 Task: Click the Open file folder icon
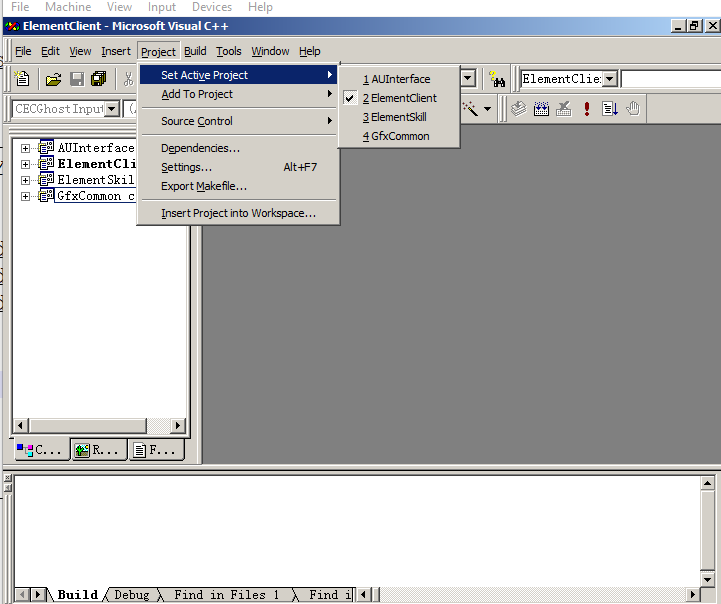(x=53, y=79)
